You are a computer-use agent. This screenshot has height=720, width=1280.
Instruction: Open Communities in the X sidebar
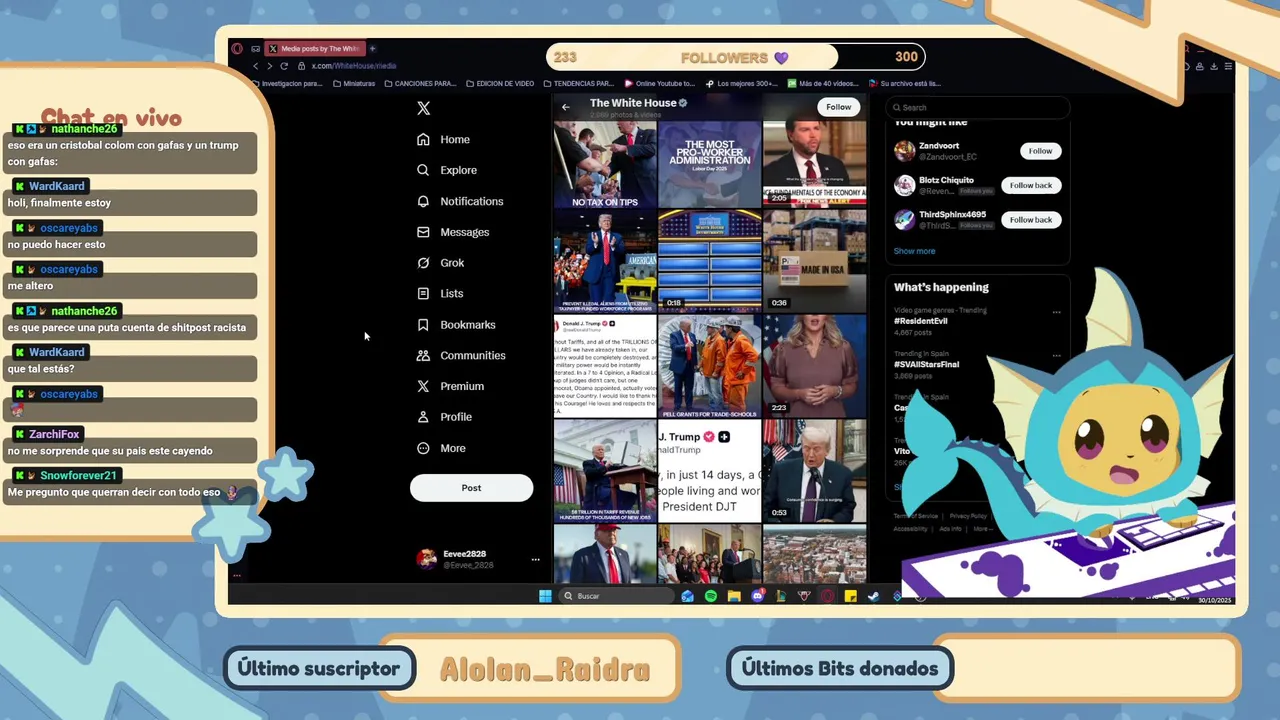(x=460, y=355)
